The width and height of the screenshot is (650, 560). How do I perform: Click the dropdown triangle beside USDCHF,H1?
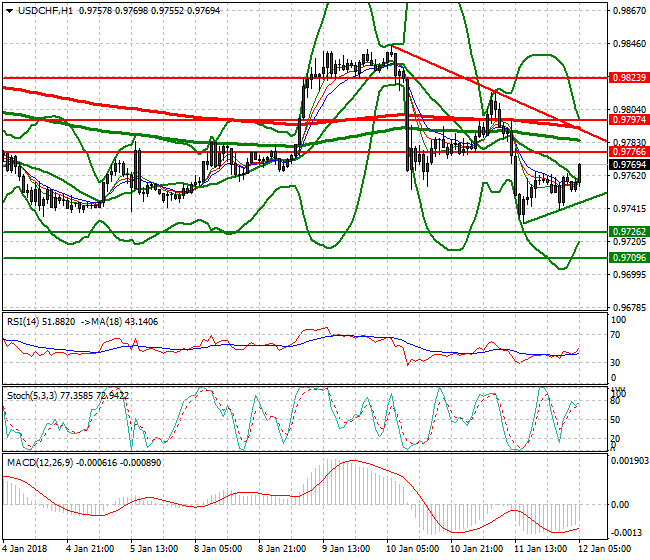10,11
